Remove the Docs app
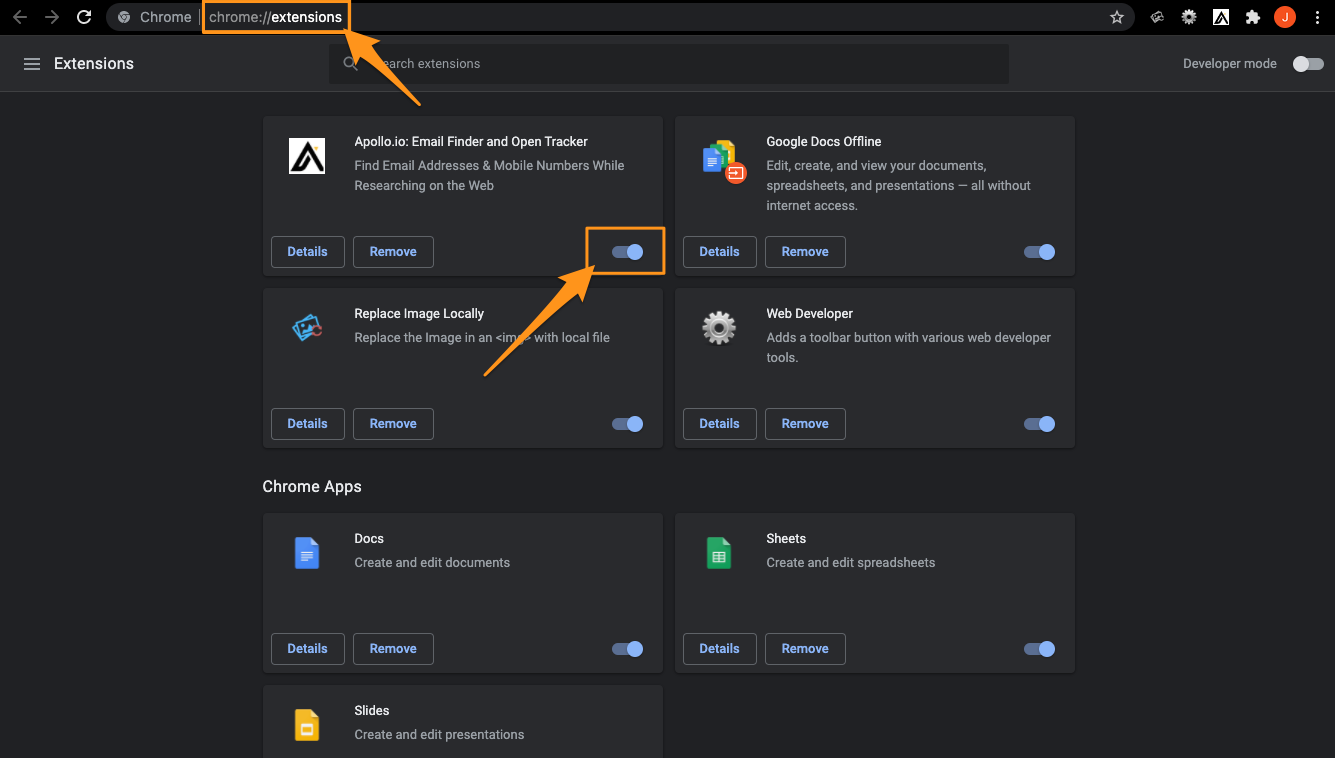This screenshot has height=758, width=1335. point(393,649)
